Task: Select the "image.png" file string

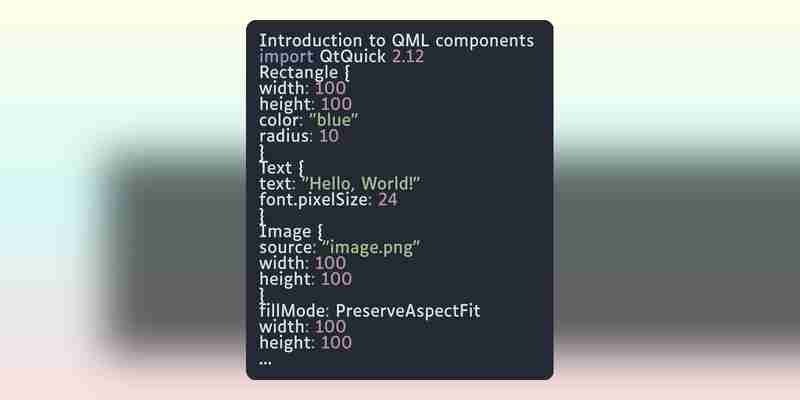Action: (x=372, y=247)
